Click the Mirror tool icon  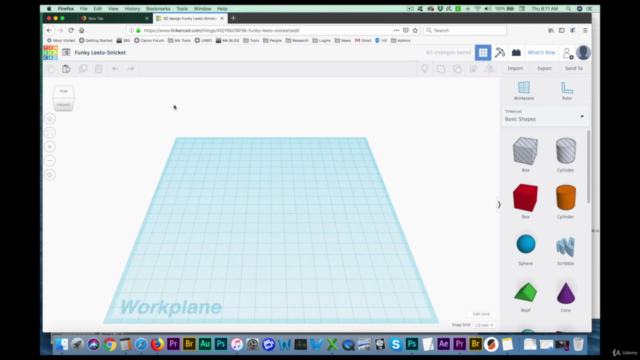(x=489, y=69)
